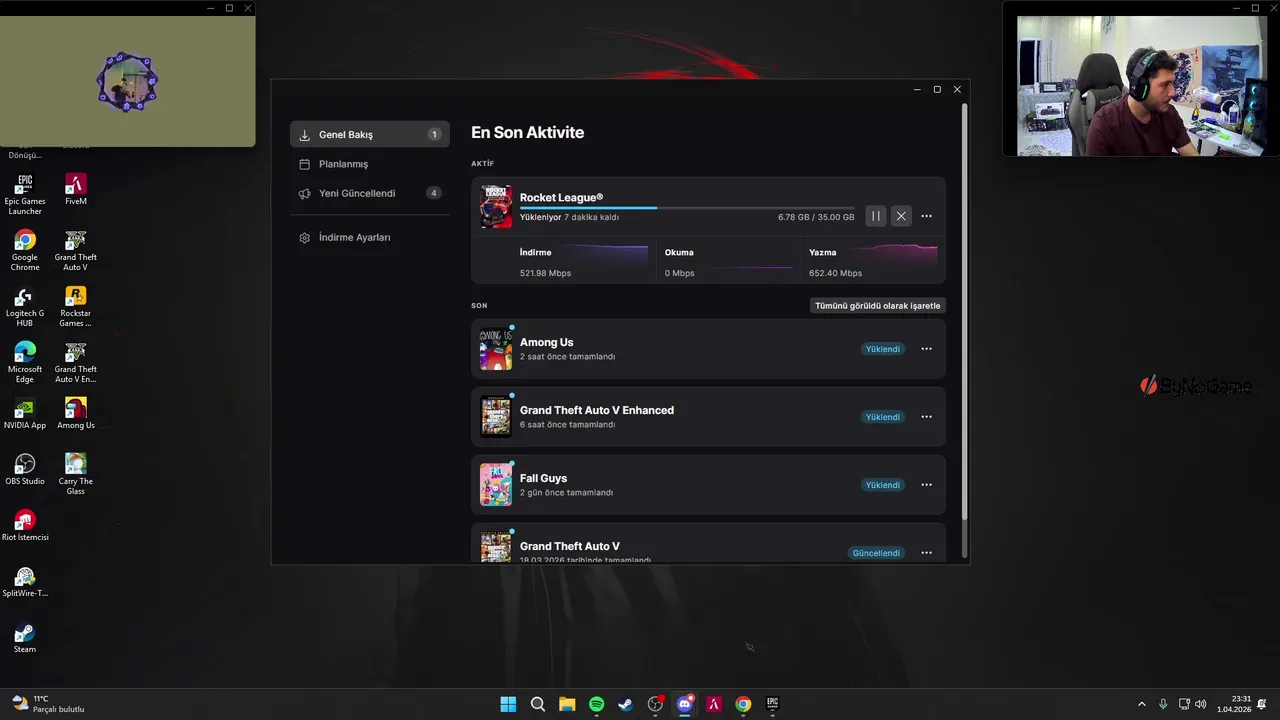The width and height of the screenshot is (1280, 720).
Task: Click the download icon beside Genel Bakış
Action: (x=305, y=134)
